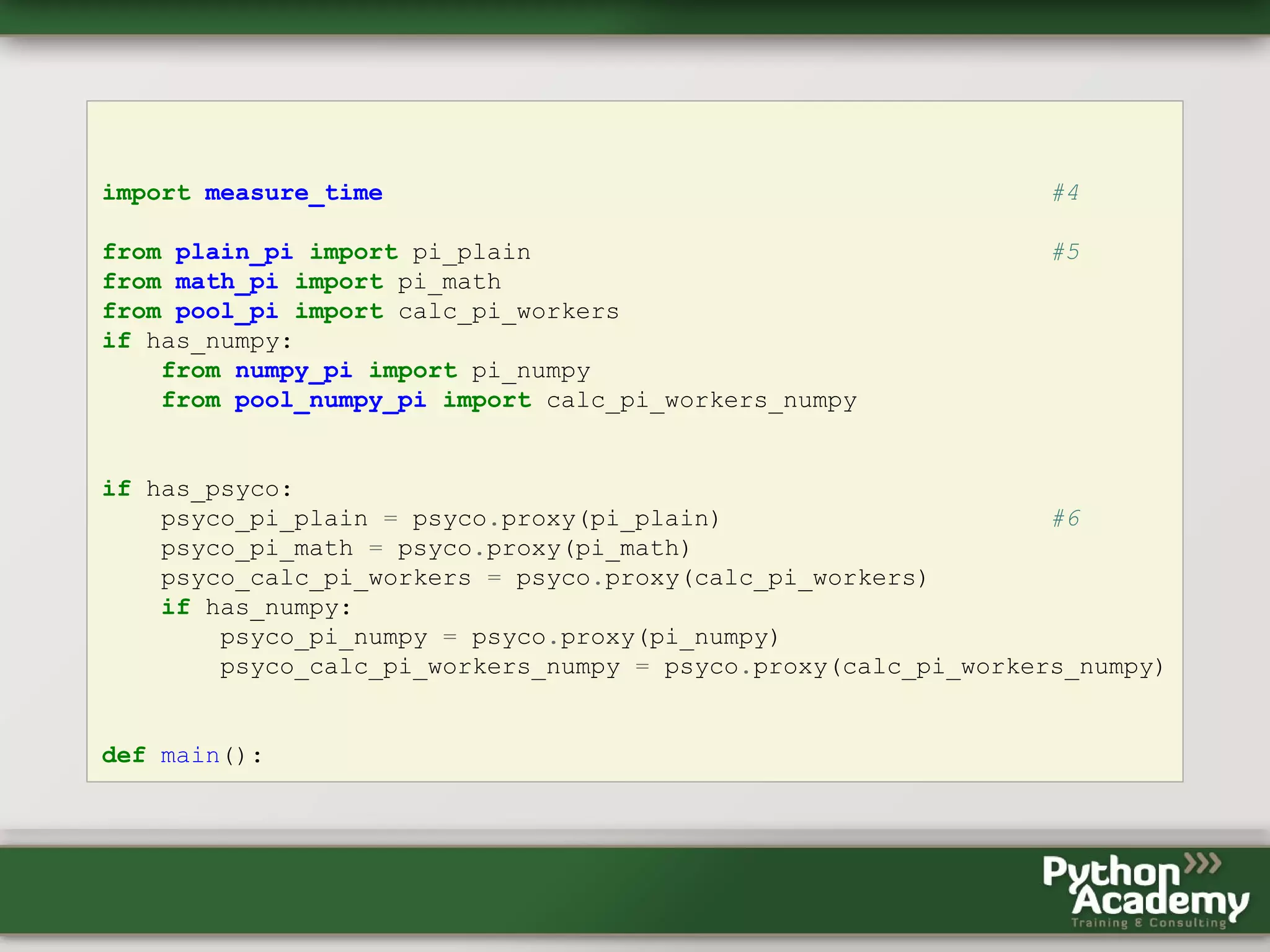Click the indented 'if has_numpy:' under has_psyco

coord(256,608)
